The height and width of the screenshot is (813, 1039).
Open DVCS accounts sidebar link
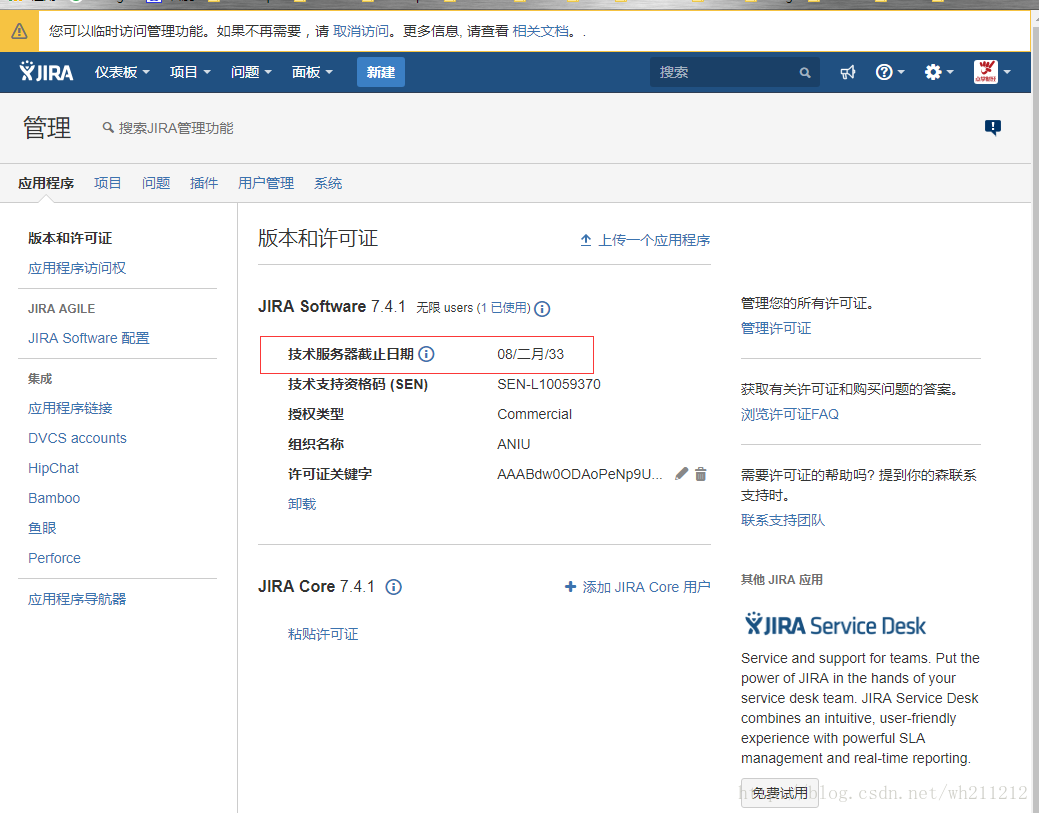pos(78,438)
